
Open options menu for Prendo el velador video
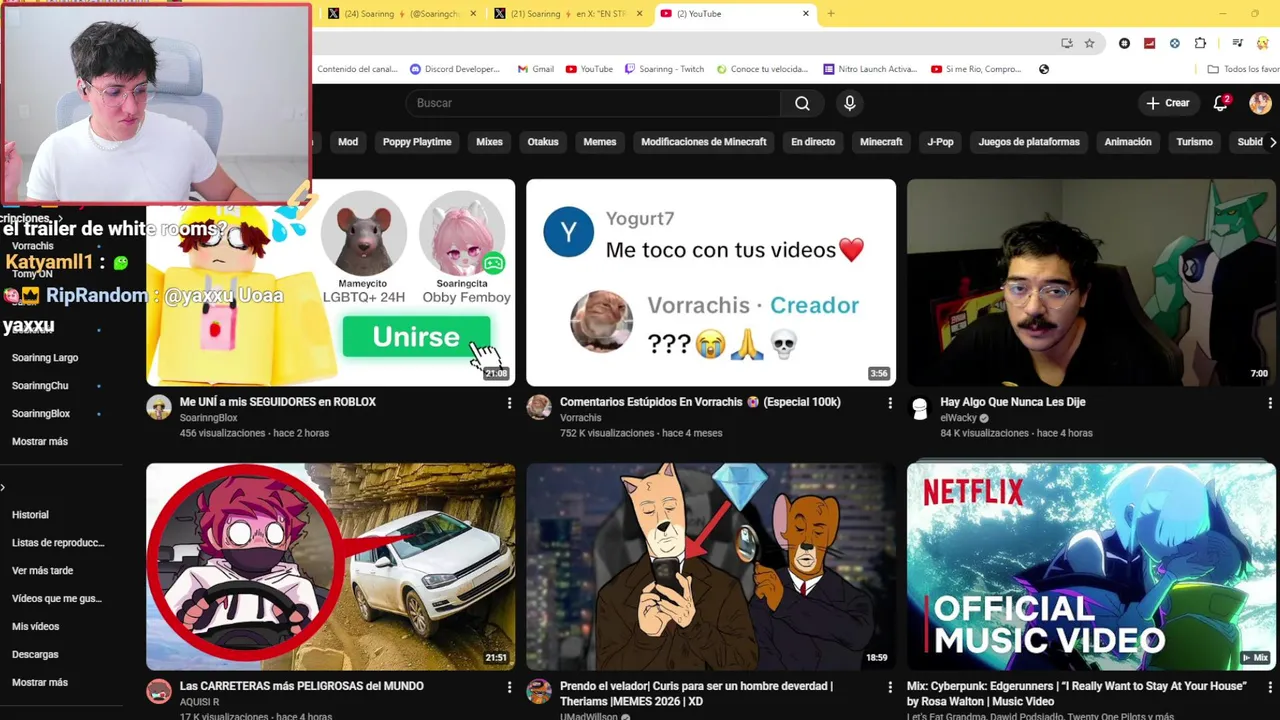[890, 687]
